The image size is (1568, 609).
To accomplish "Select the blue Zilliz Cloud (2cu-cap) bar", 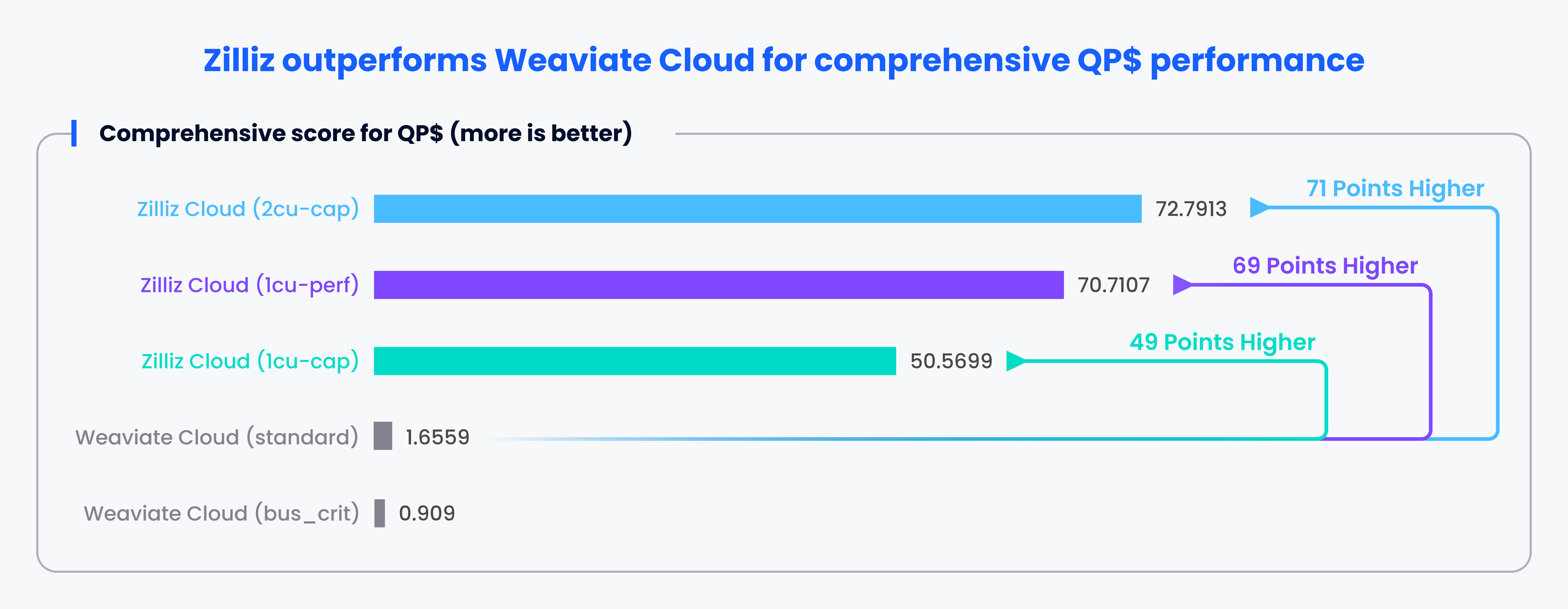I will (757, 209).
